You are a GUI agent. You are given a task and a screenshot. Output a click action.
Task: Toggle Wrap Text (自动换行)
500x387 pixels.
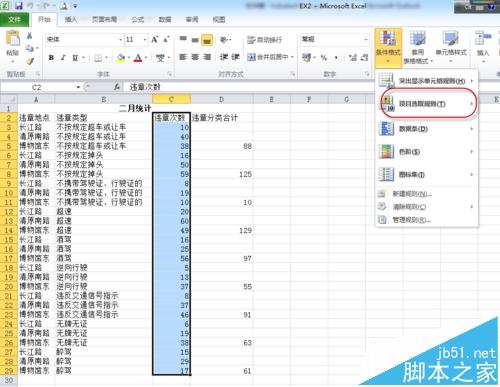tap(265, 40)
